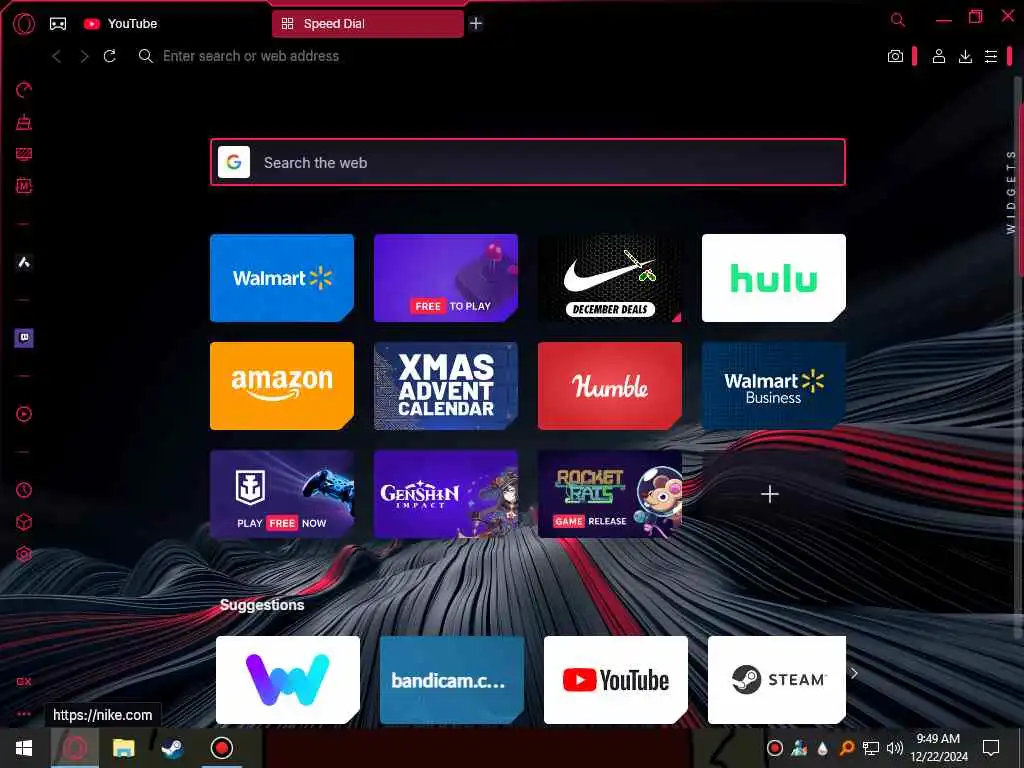Open the Xmas Advent Calendar tile
Screen dimensions: 1024x768
[x=445, y=386]
